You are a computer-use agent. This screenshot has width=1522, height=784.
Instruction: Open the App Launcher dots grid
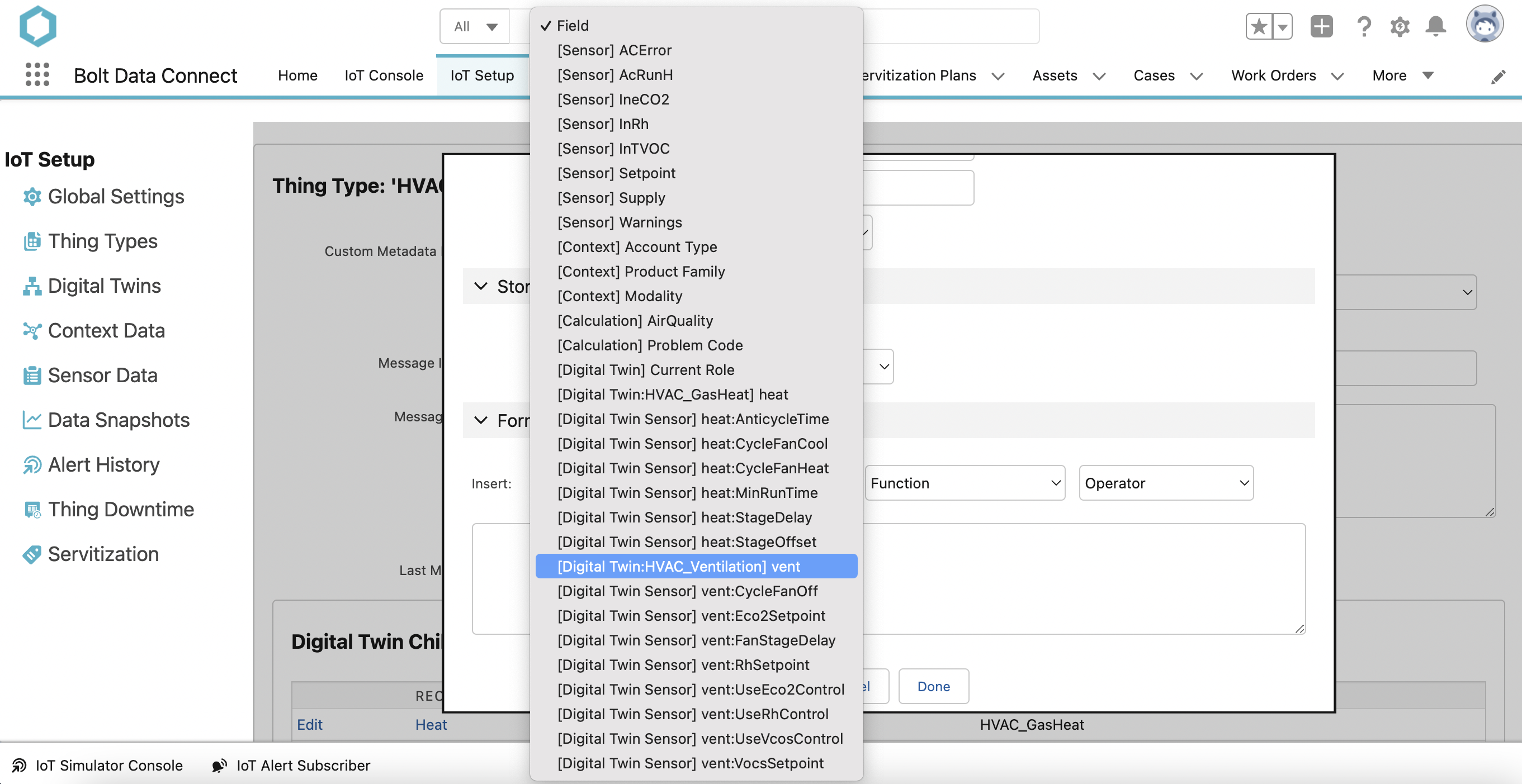coord(37,75)
